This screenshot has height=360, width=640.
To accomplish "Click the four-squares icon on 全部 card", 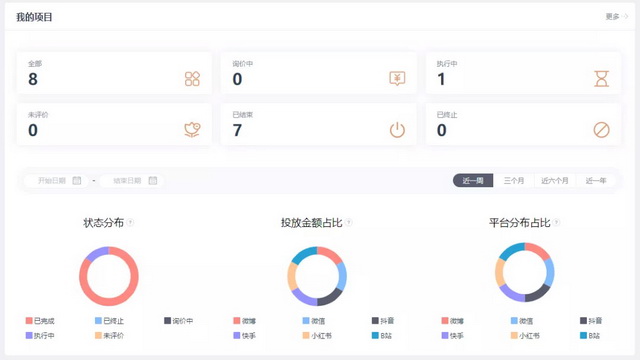I will [192, 79].
